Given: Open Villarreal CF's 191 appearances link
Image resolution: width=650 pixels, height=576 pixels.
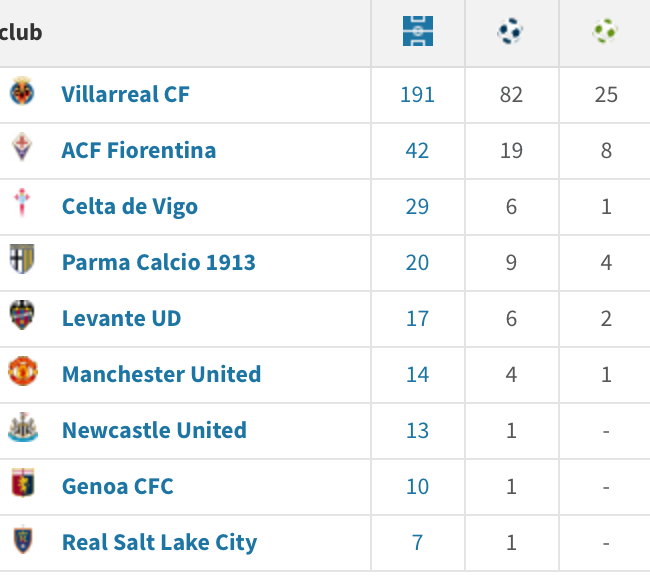Looking at the screenshot, I should click(x=417, y=94).
